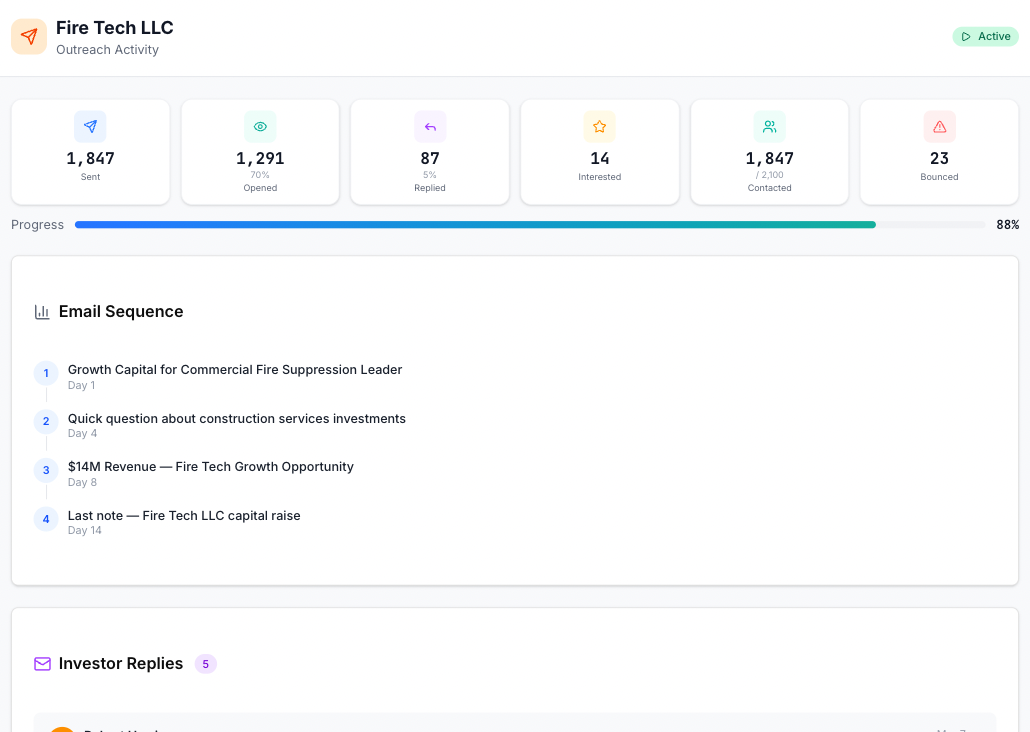Click the 5 replies count badge

(205, 663)
